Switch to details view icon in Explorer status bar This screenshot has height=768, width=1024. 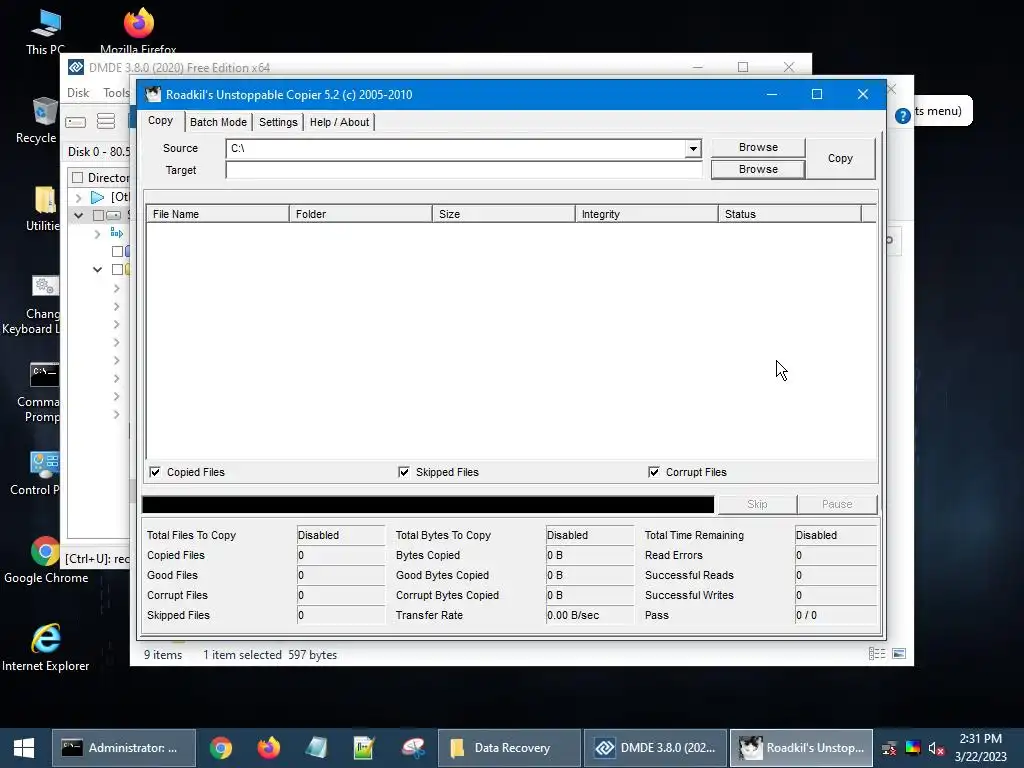click(877, 654)
